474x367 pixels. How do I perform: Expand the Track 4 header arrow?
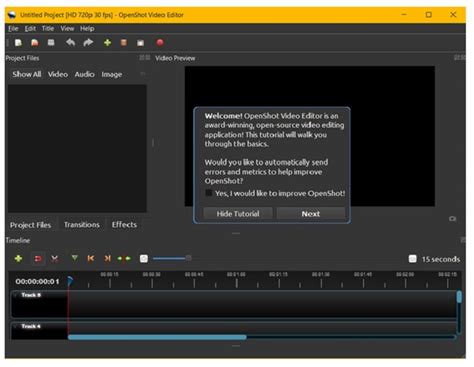pos(15,326)
